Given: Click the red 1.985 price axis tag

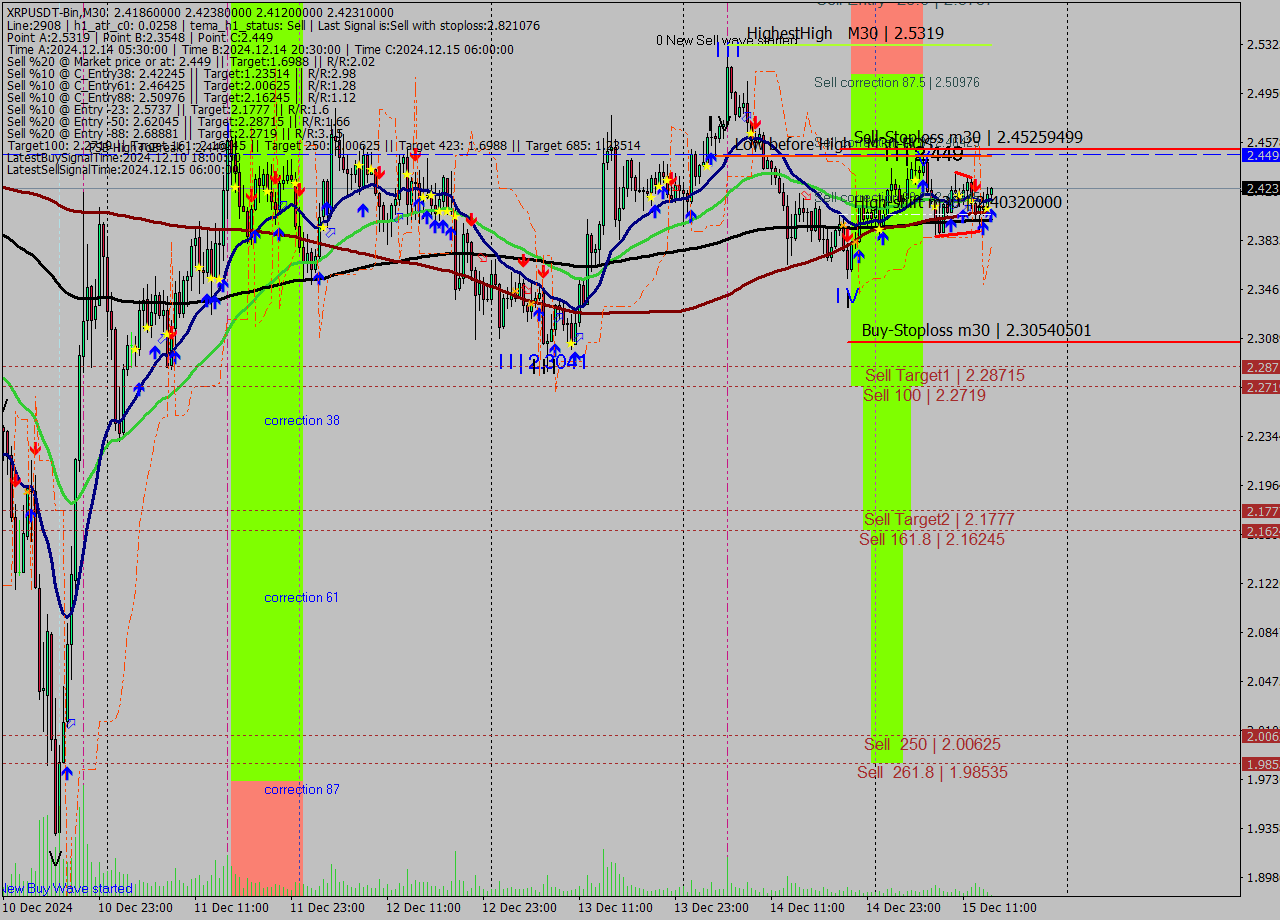Looking at the screenshot, I should (x=1260, y=764).
